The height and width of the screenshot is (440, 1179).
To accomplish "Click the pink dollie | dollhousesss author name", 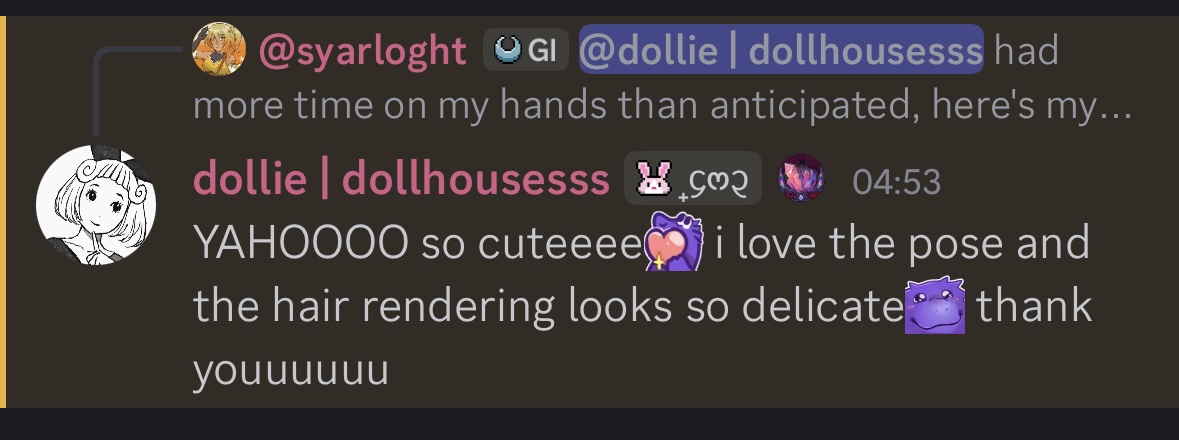I will click(402, 179).
